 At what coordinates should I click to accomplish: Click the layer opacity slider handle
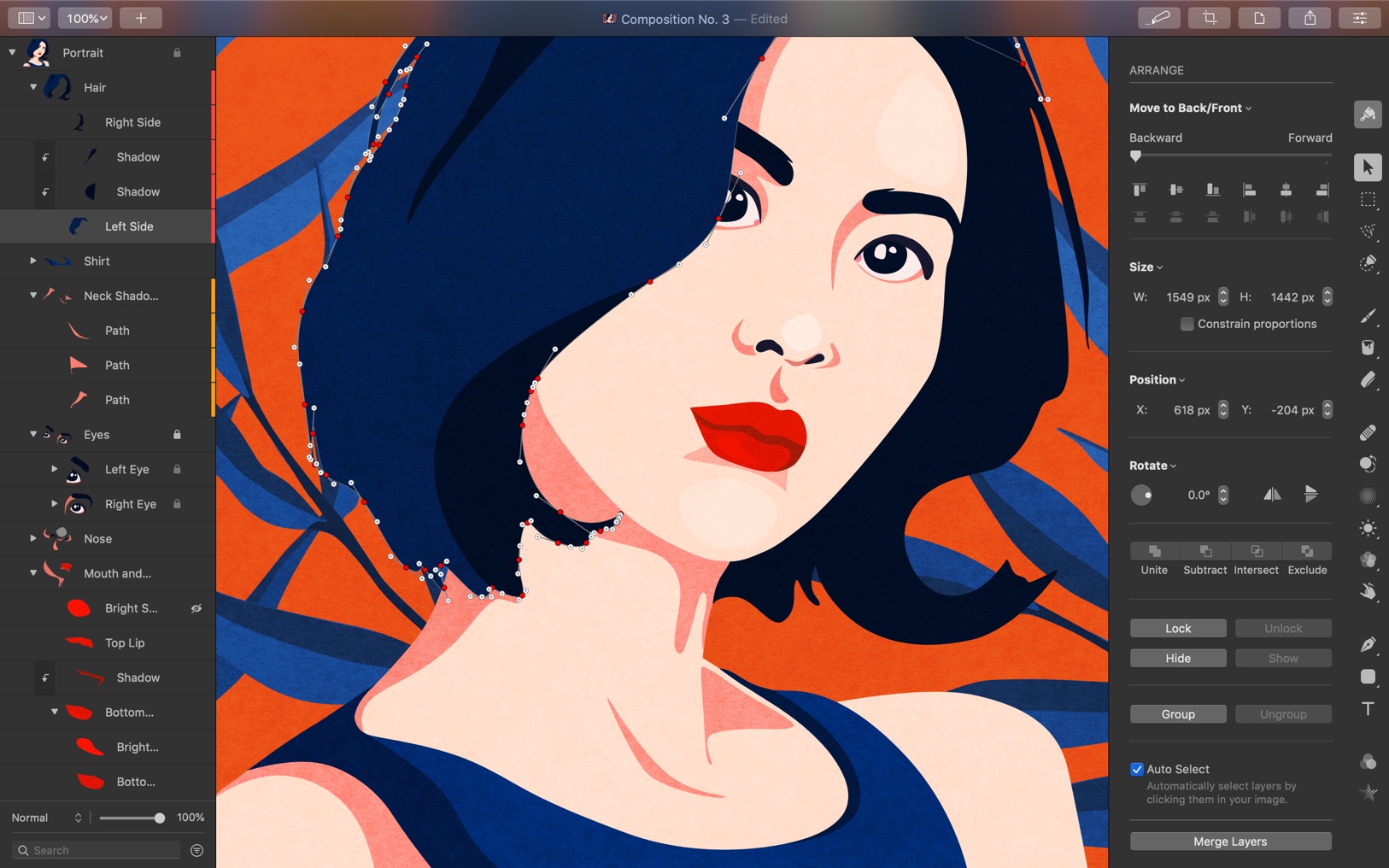(159, 818)
